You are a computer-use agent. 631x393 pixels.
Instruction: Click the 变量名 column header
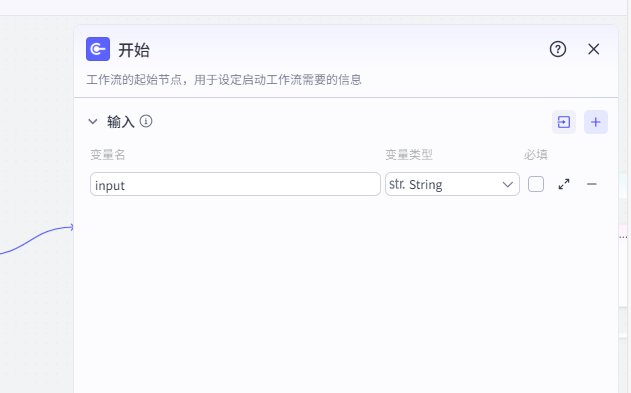pyautogui.click(x=108, y=154)
